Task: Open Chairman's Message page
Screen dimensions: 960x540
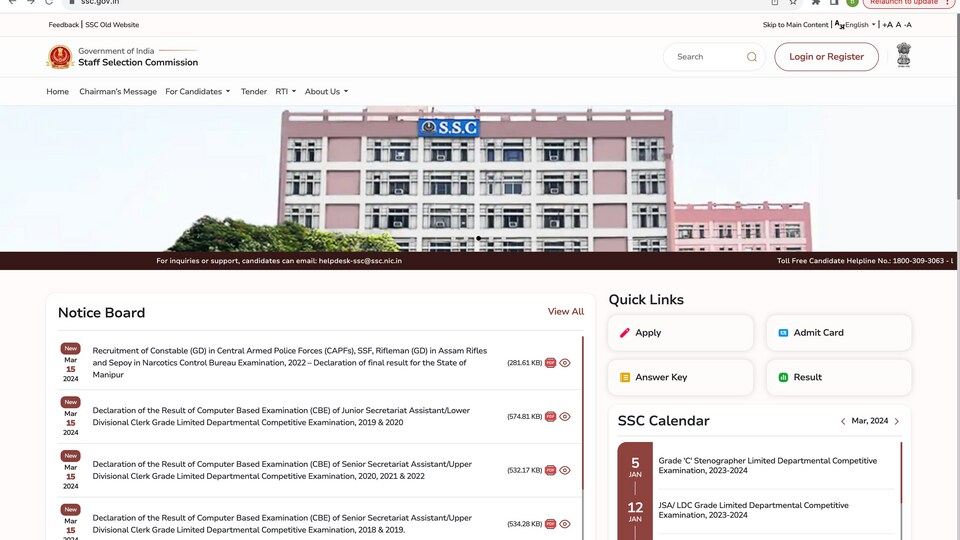Action: [x=118, y=92]
